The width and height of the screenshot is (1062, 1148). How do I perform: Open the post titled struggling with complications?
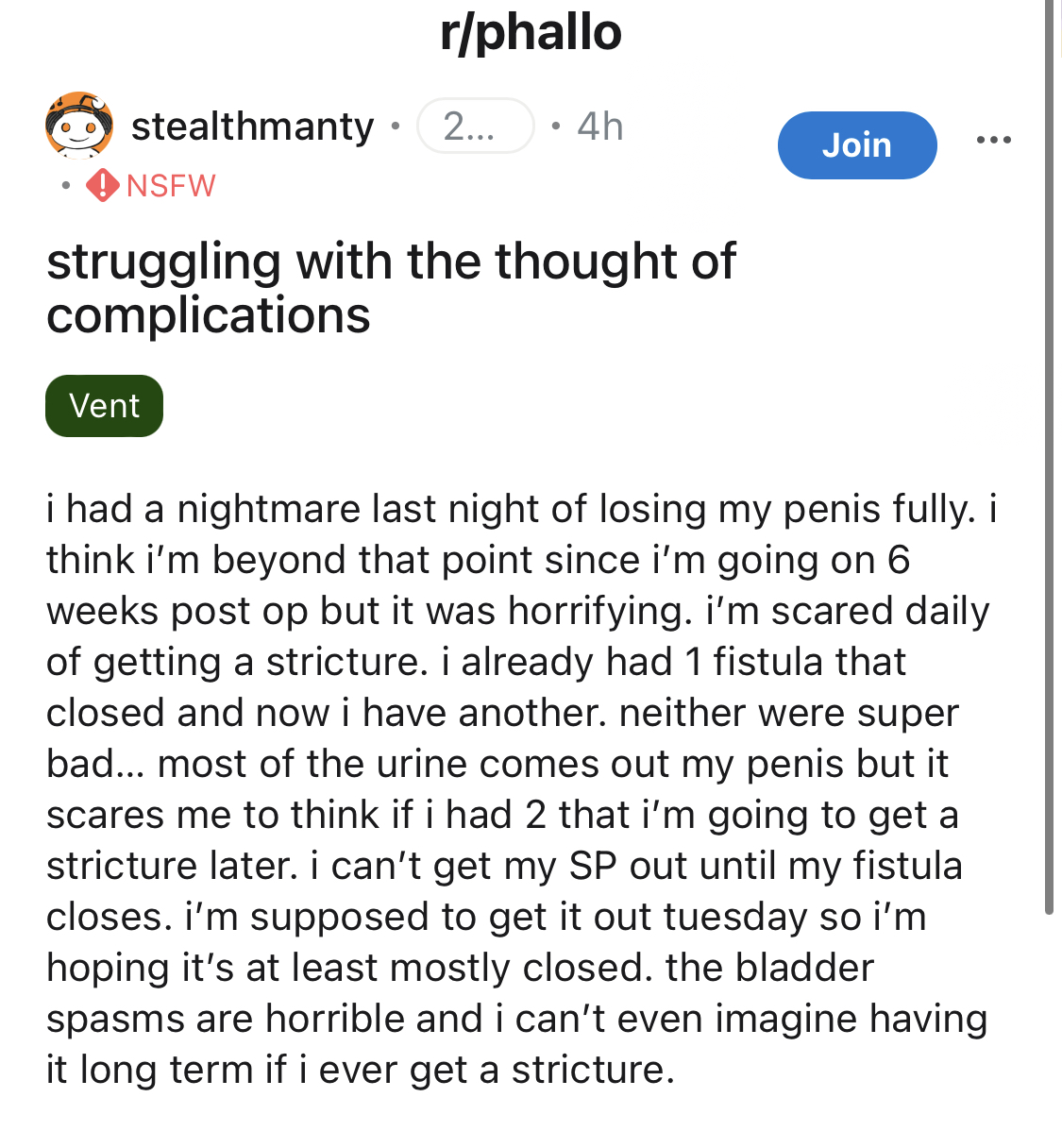coord(390,262)
